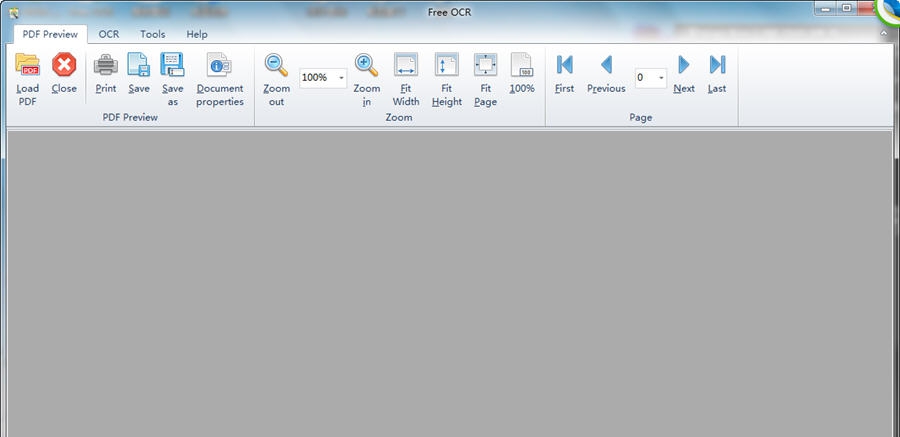Screen dimensions: 900x437
Task: Minimize the Free OCR window
Action: tap(825, 8)
